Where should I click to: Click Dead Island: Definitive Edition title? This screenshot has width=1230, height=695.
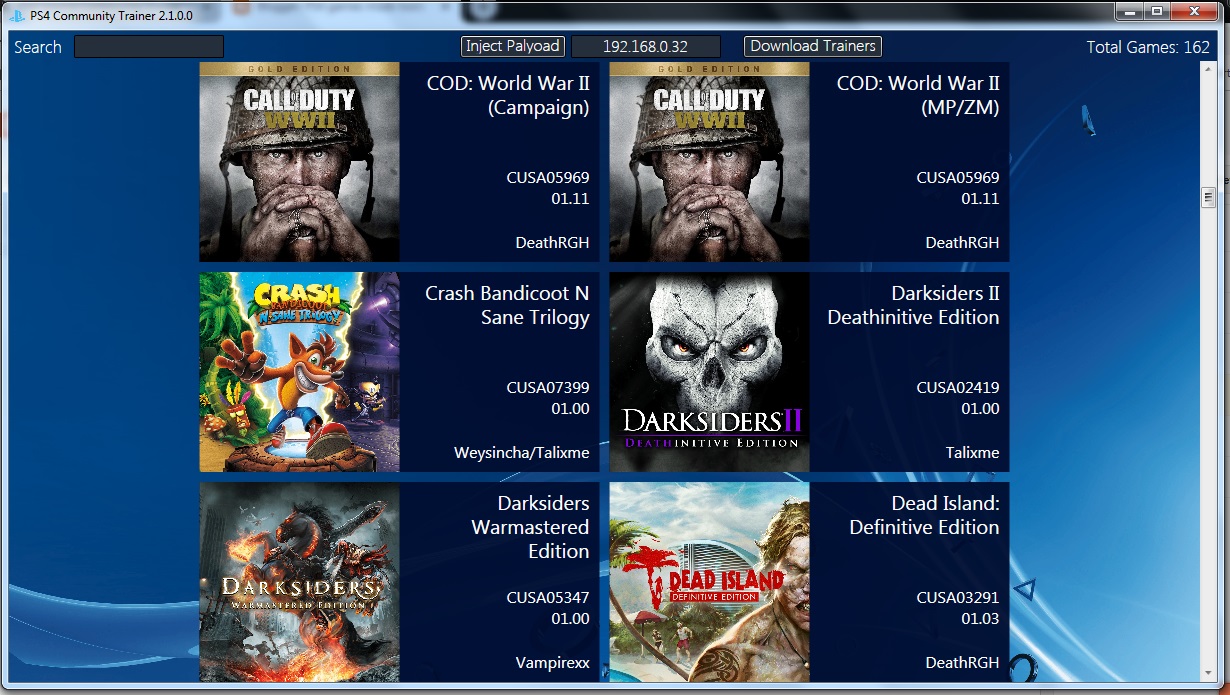pos(924,516)
